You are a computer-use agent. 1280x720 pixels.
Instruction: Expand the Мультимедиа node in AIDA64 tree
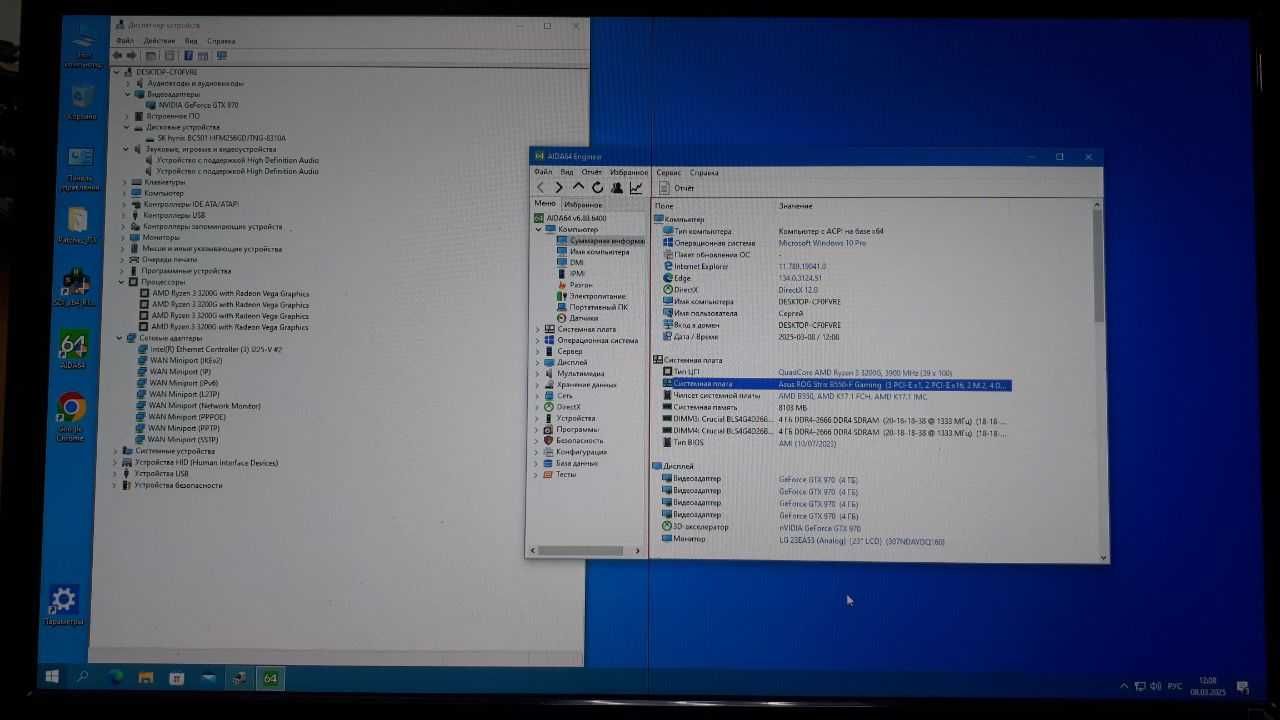(538, 373)
